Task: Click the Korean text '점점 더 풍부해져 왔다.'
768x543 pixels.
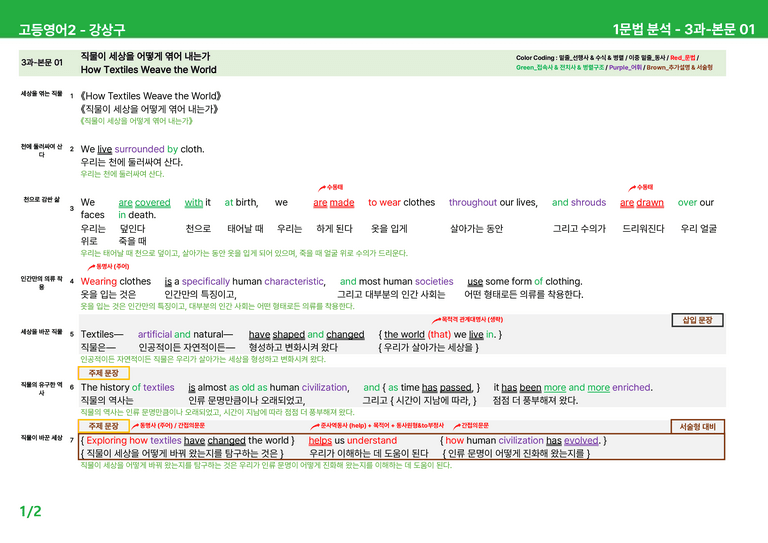Action: [x=535, y=401]
